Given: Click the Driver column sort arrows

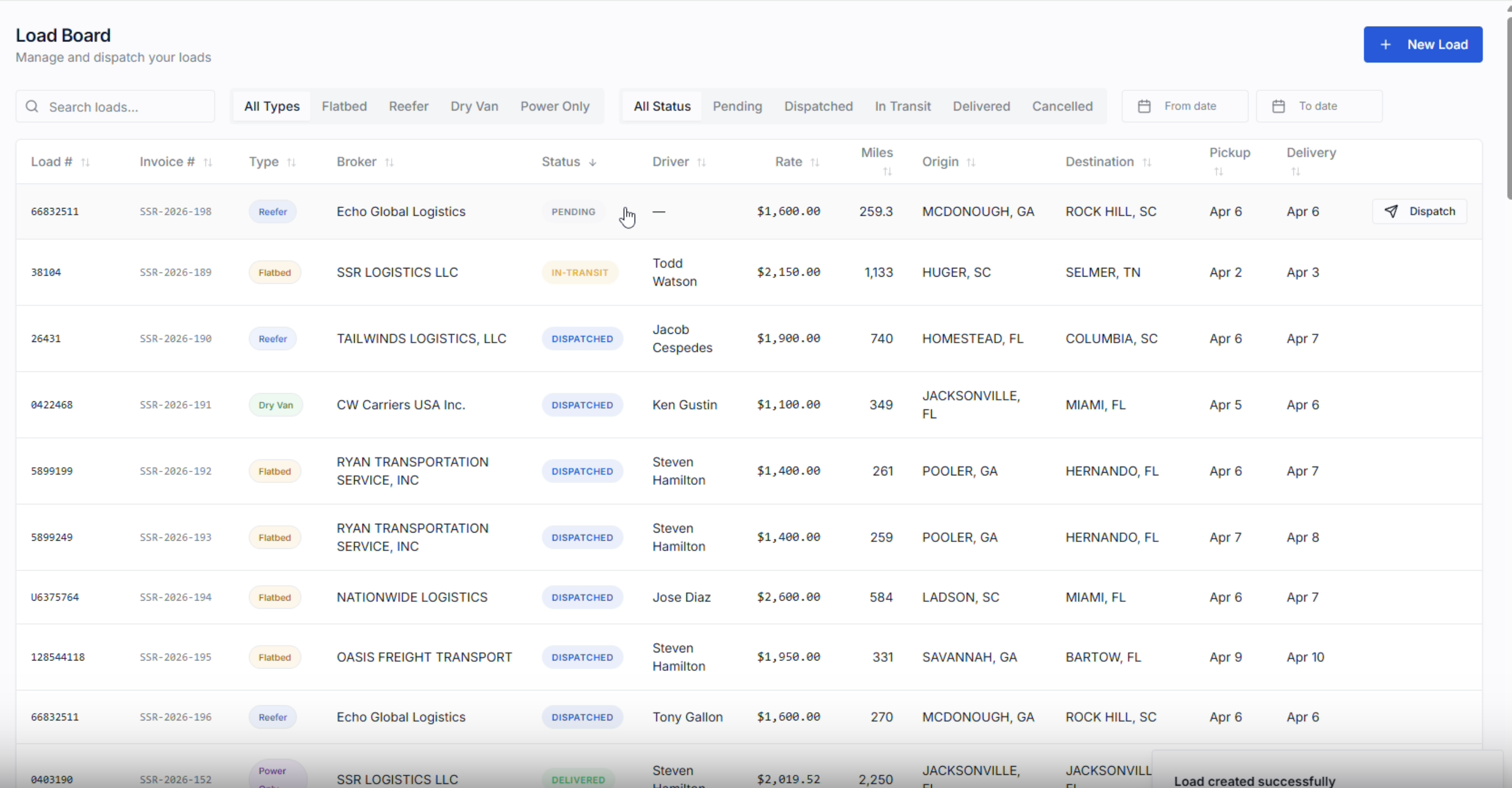Looking at the screenshot, I should pos(703,162).
